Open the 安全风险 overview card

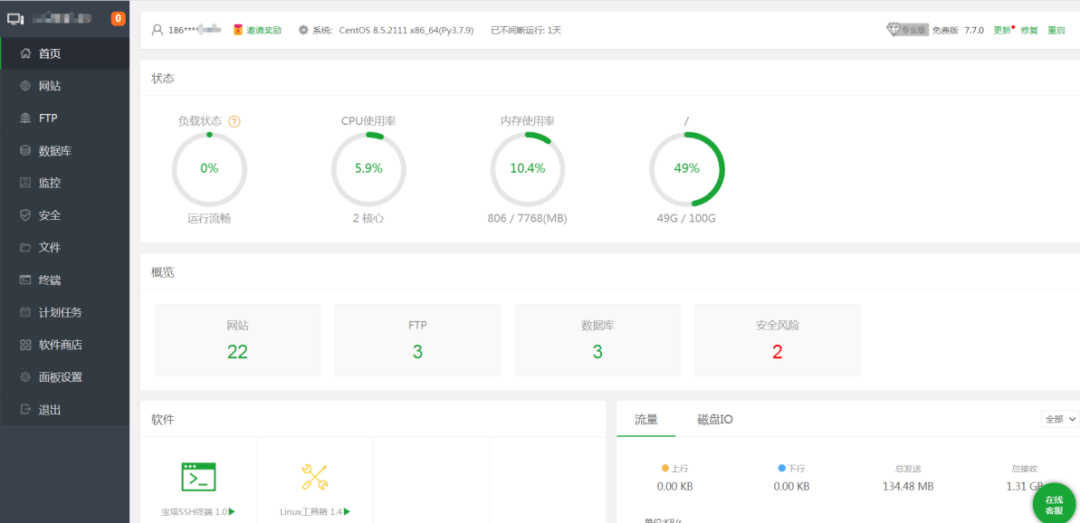(x=777, y=340)
